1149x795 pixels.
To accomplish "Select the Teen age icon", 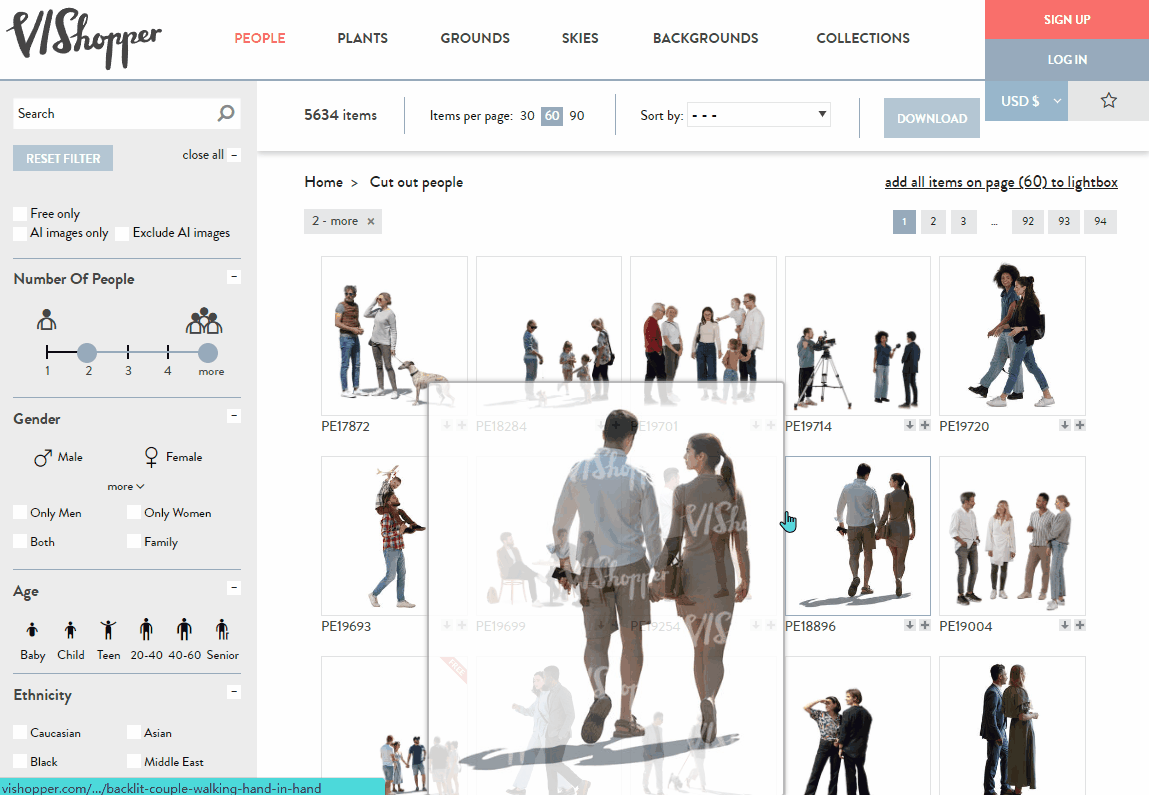I will point(108,629).
